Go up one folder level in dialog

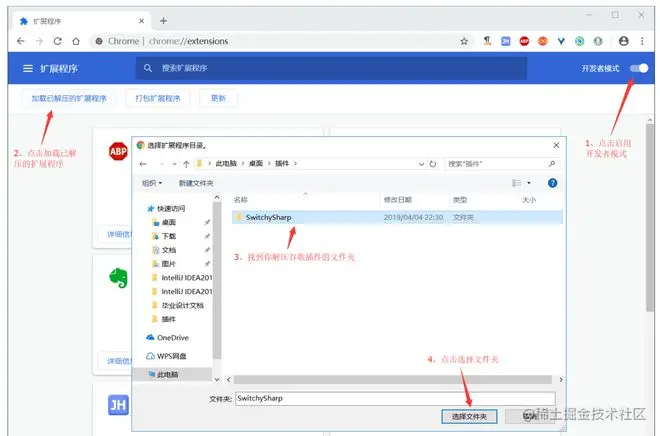186,164
